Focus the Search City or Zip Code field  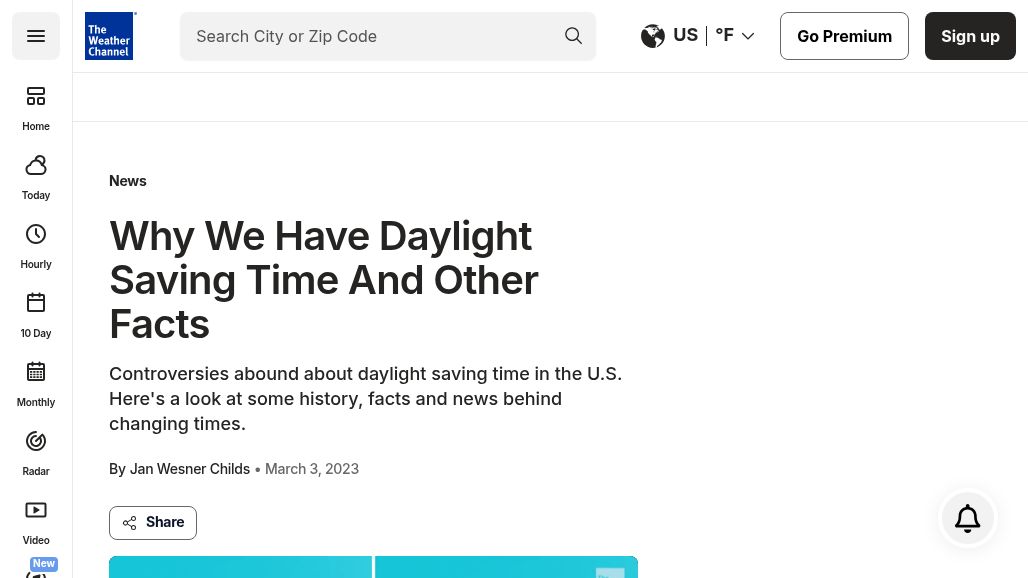[370, 36]
